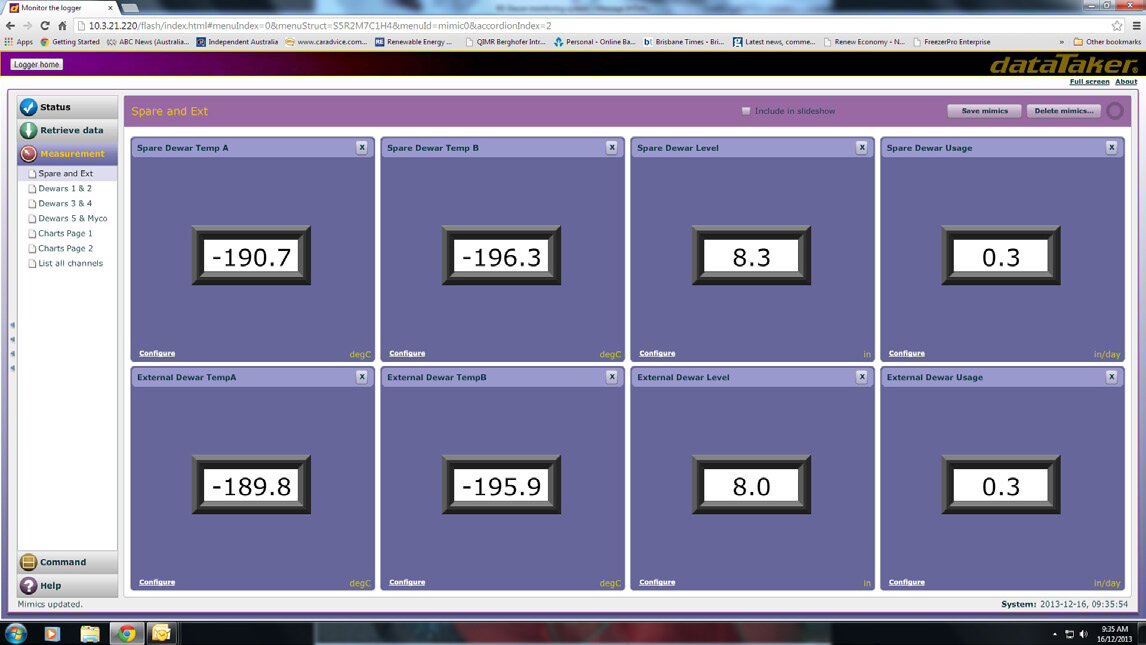The height and width of the screenshot is (645, 1146).
Task: Open Charts Page 2
Action: [65, 248]
